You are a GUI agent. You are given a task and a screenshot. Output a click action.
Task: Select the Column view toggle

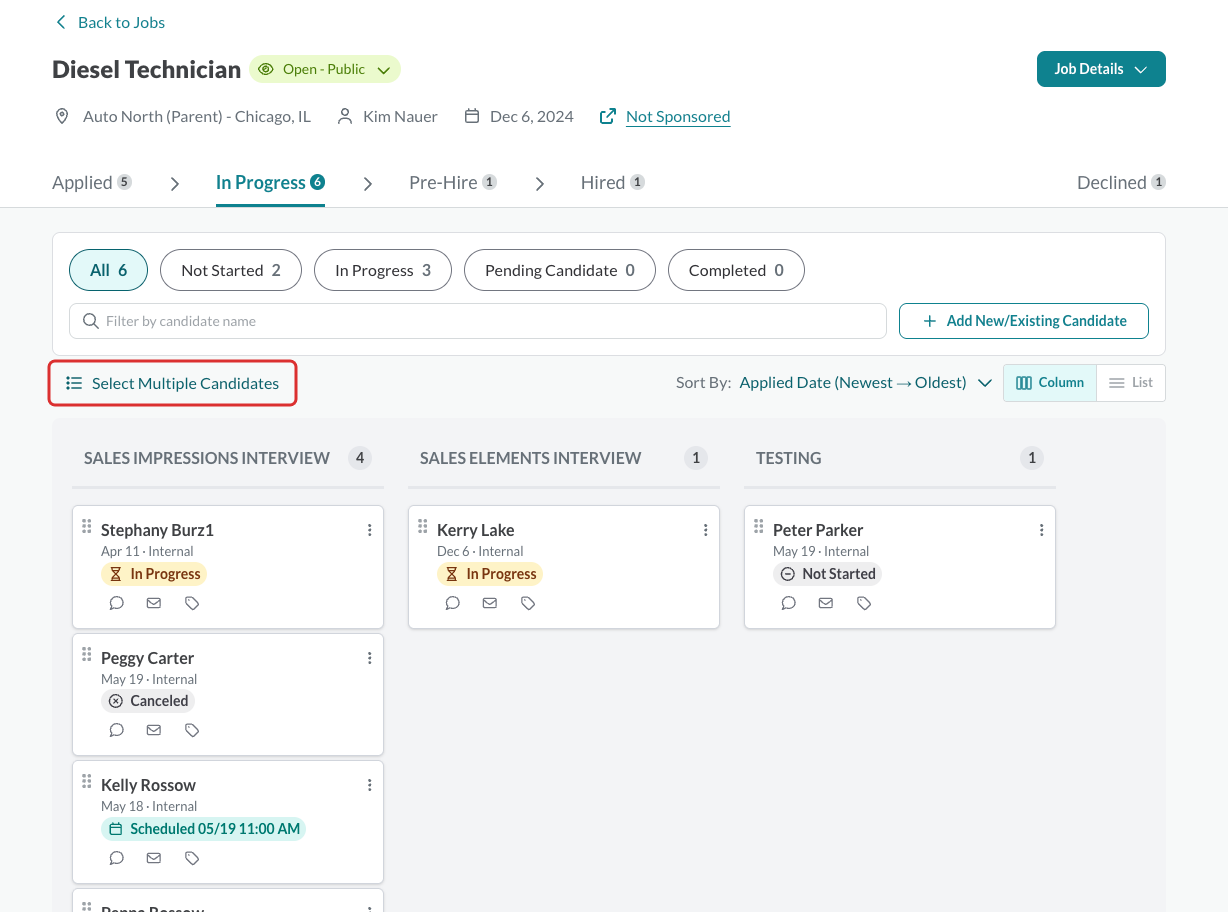[x=1050, y=383]
